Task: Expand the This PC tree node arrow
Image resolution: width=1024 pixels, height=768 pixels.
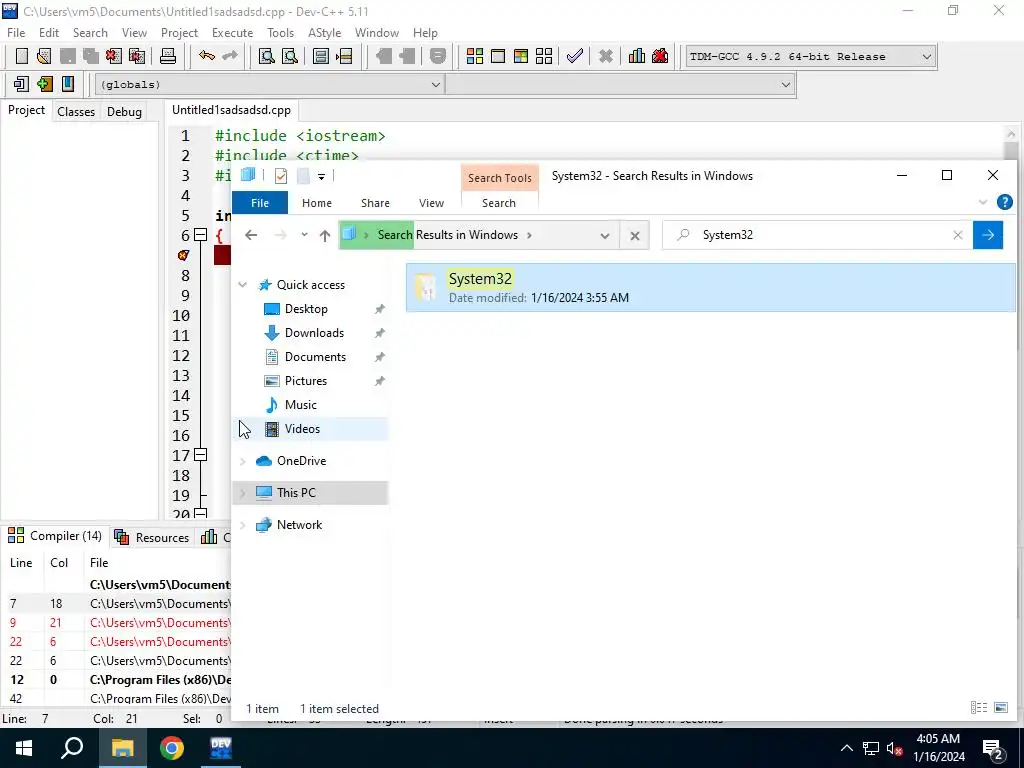Action: click(243, 493)
